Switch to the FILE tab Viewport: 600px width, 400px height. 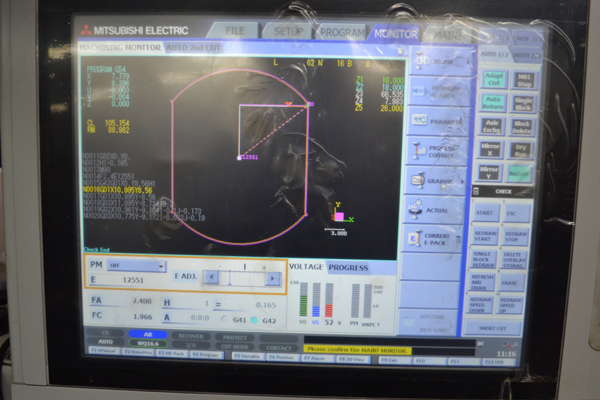(x=235, y=31)
